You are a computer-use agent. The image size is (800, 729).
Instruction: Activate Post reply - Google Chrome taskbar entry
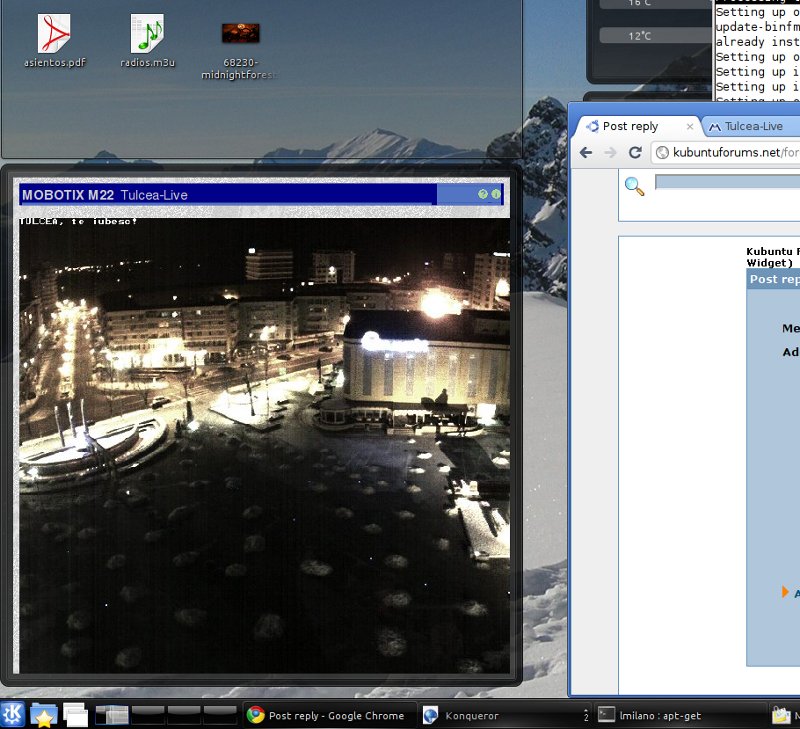point(328,715)
